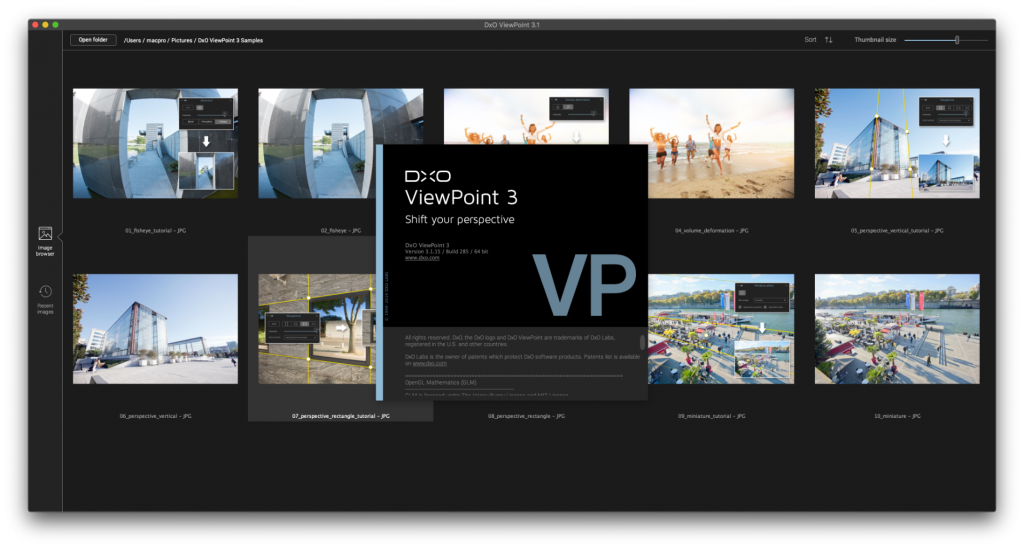Click the Open folder button
Viewport: 1024px width, 549px height.
coord(93,40)
